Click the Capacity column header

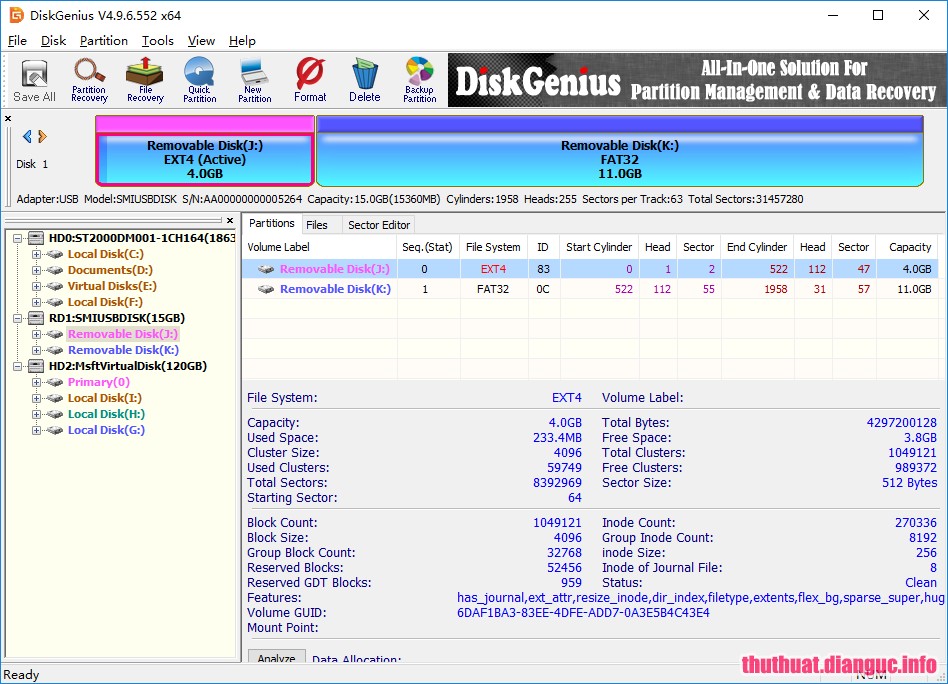(x=909, y=247)
